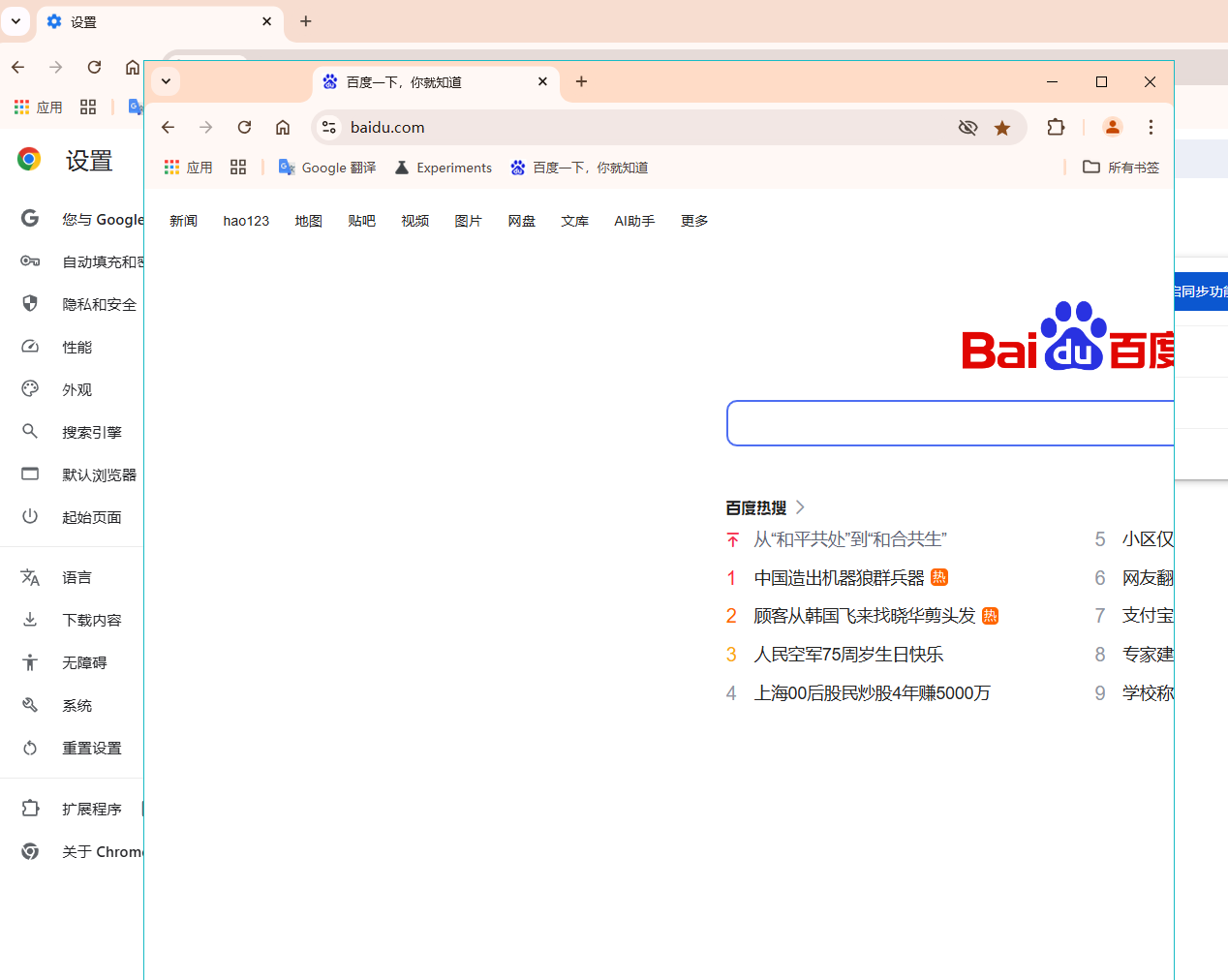Expand tab search dropdown in Baidu window
This screenshot has width=1228, height=980.
(x=166, y=81)
